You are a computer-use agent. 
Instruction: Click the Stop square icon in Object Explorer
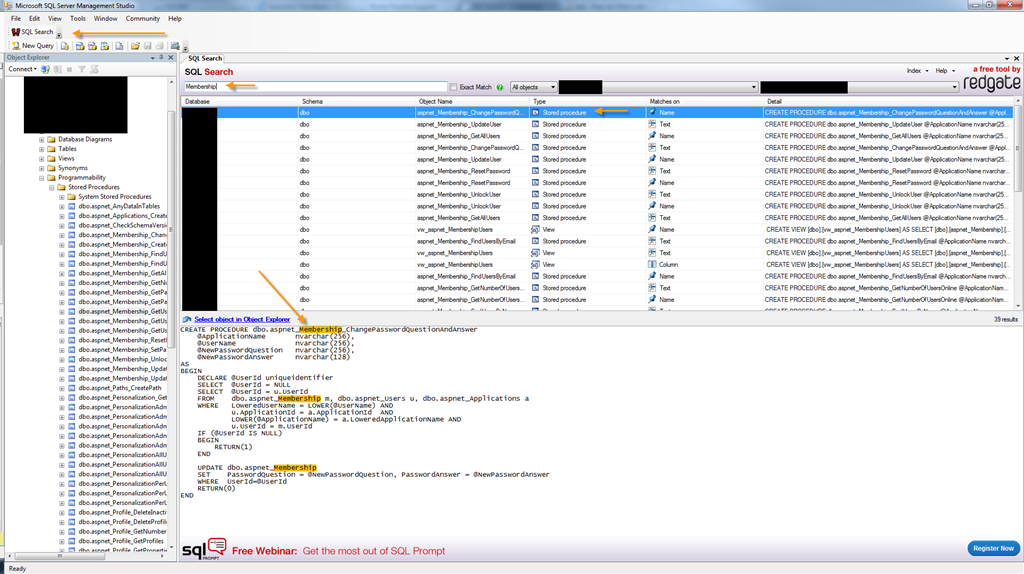click(x=69, y=69)
